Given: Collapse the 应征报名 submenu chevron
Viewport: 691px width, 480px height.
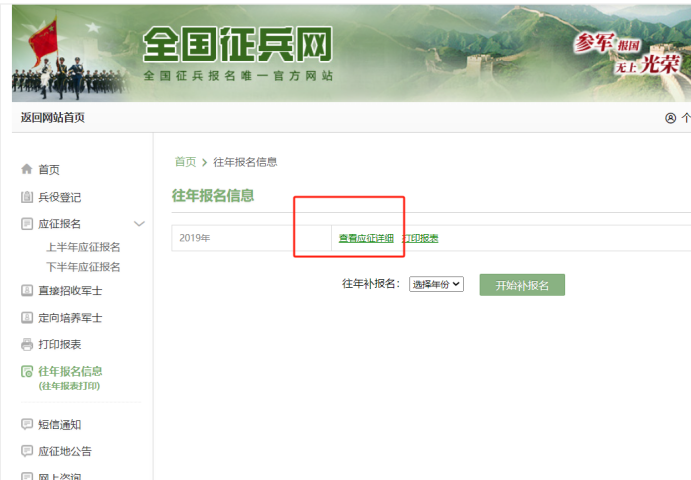Looking at the screenshot, I should click(x=139, y=224).
